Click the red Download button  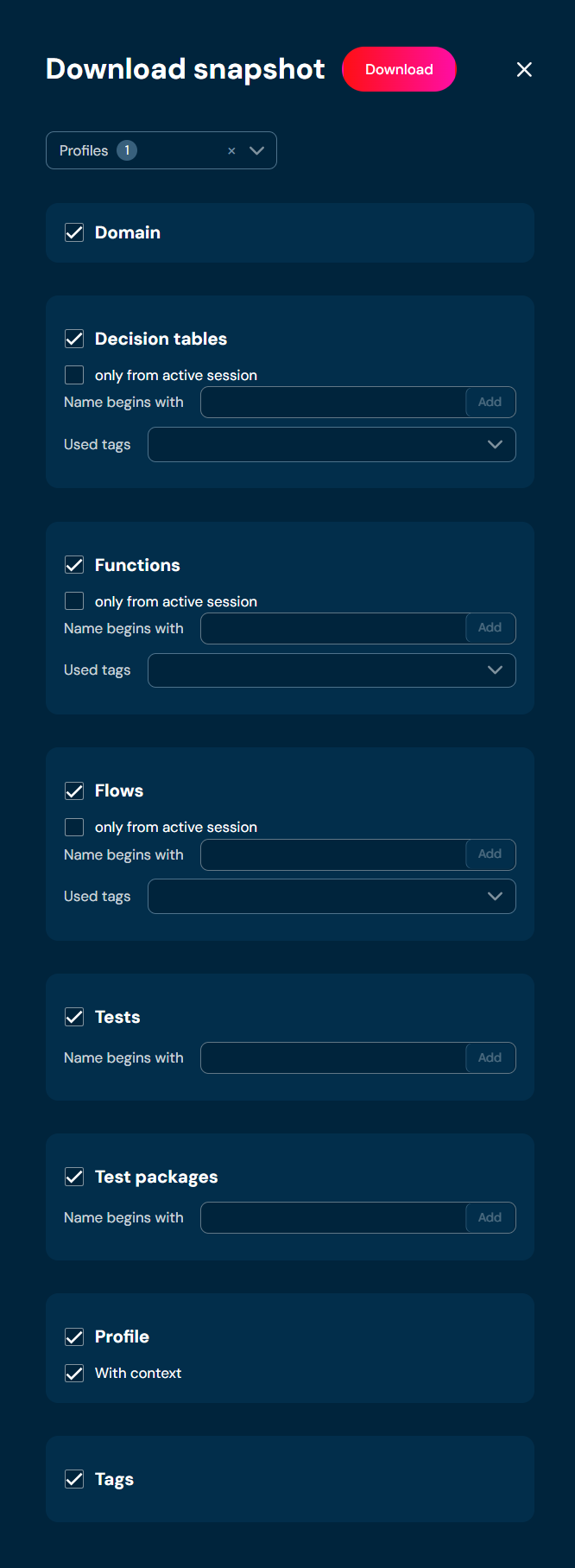coord(399,69)
